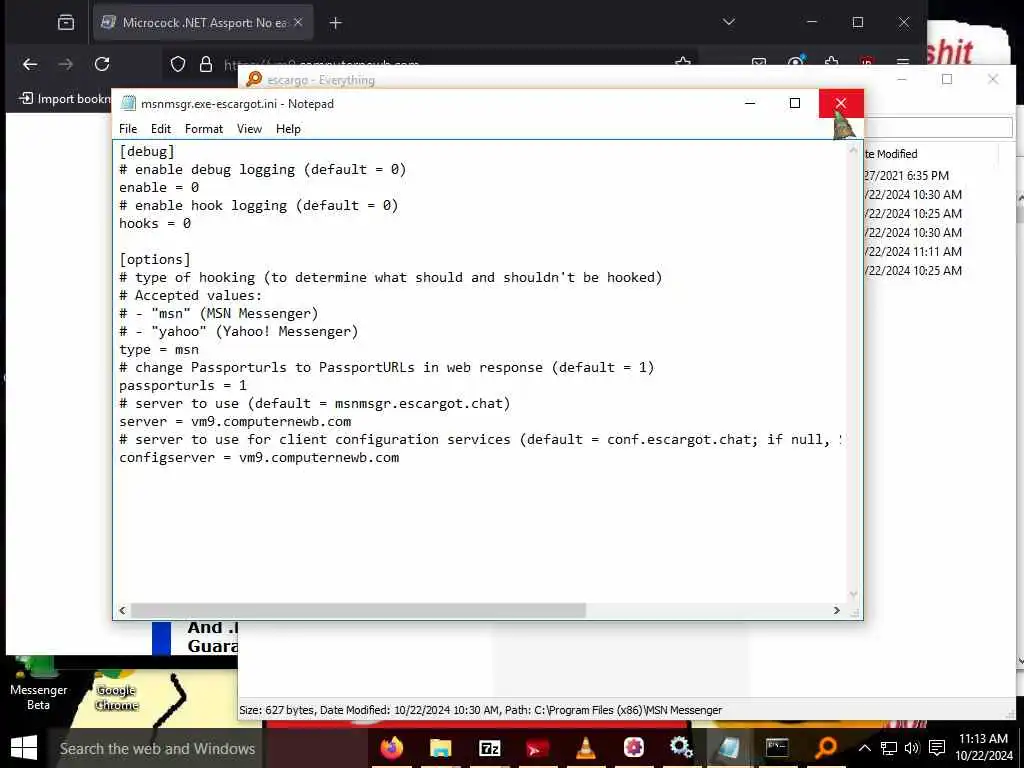This screenshot has height=768, width=1024.
Task: Click the 'server = vm9.computernewb.com' line
Action: coord(235,421)
